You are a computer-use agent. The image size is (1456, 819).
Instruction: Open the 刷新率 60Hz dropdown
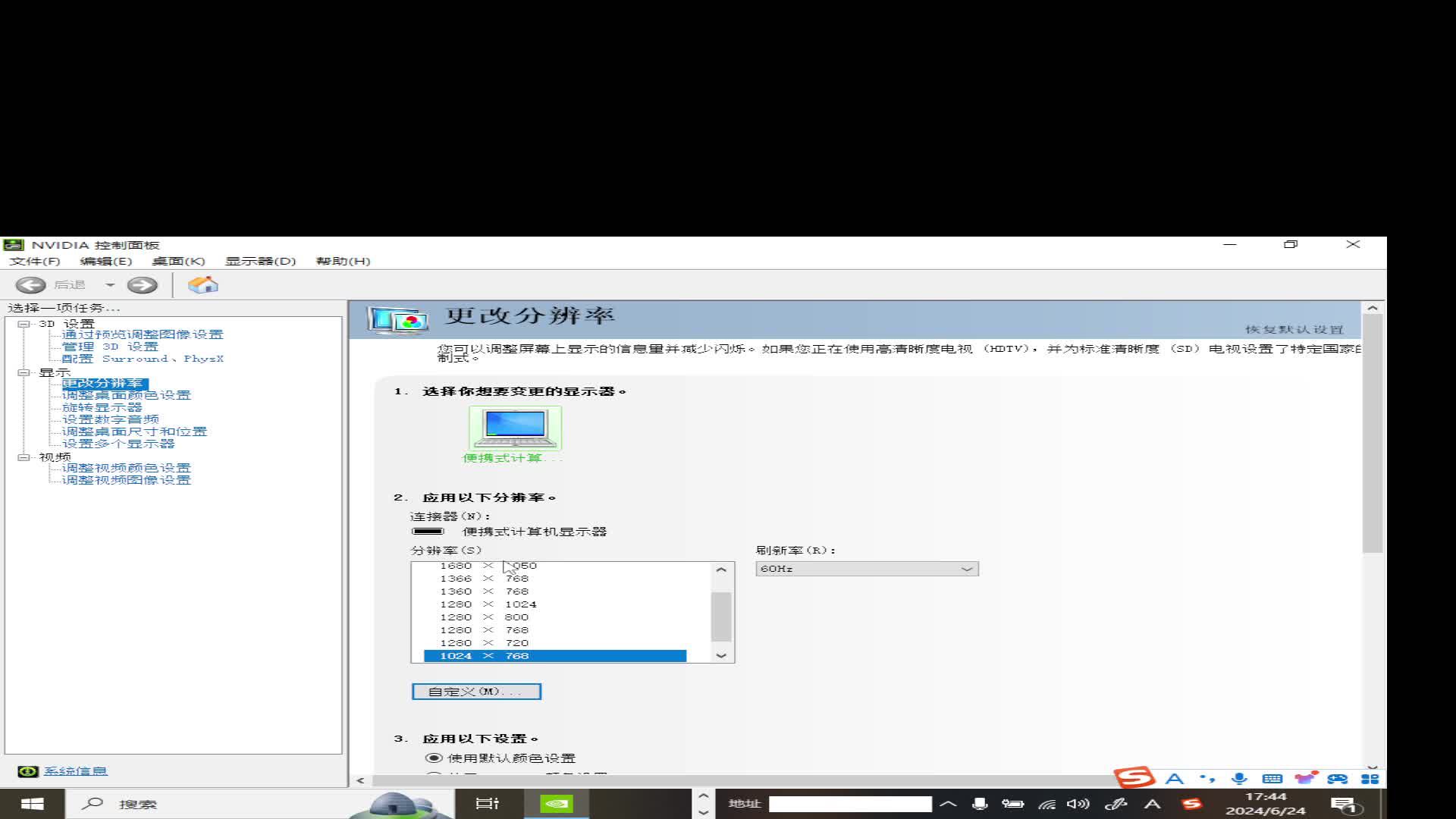867,569
